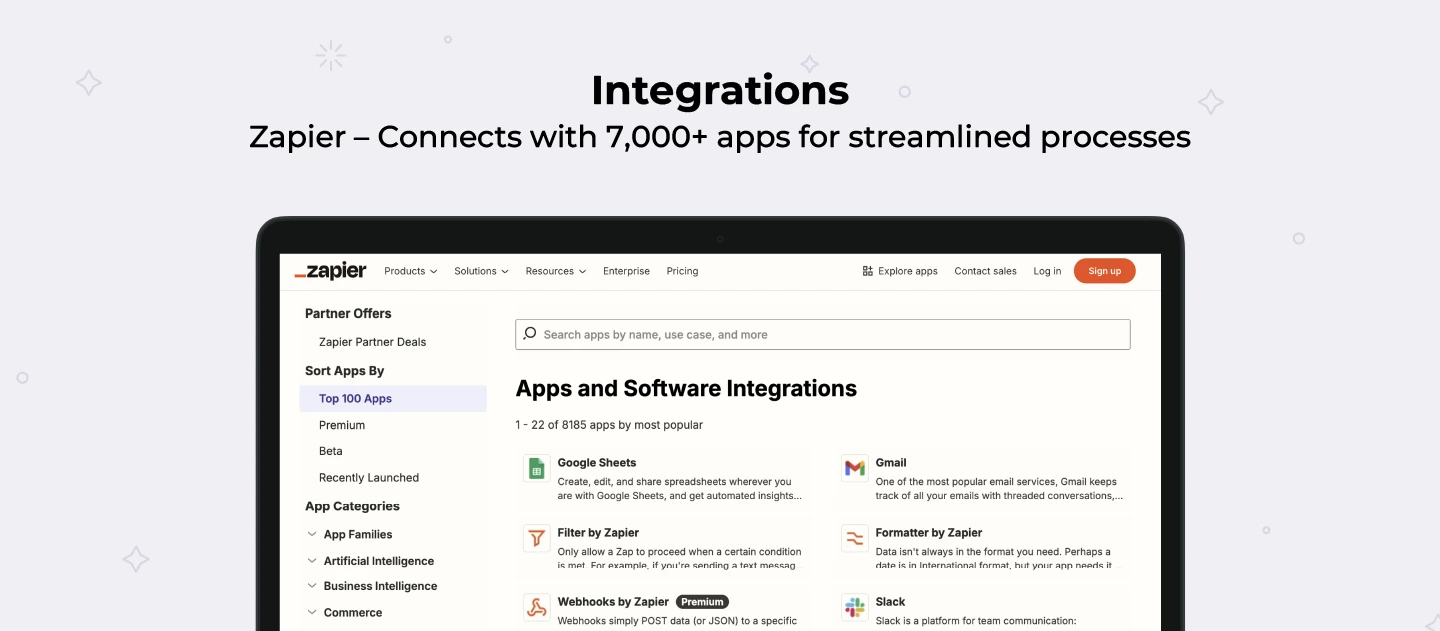Select the Filter by Zapier funnel icon
Viewport: 1440px width, 631px height.
pyautogui.click(x=536, y=538)
